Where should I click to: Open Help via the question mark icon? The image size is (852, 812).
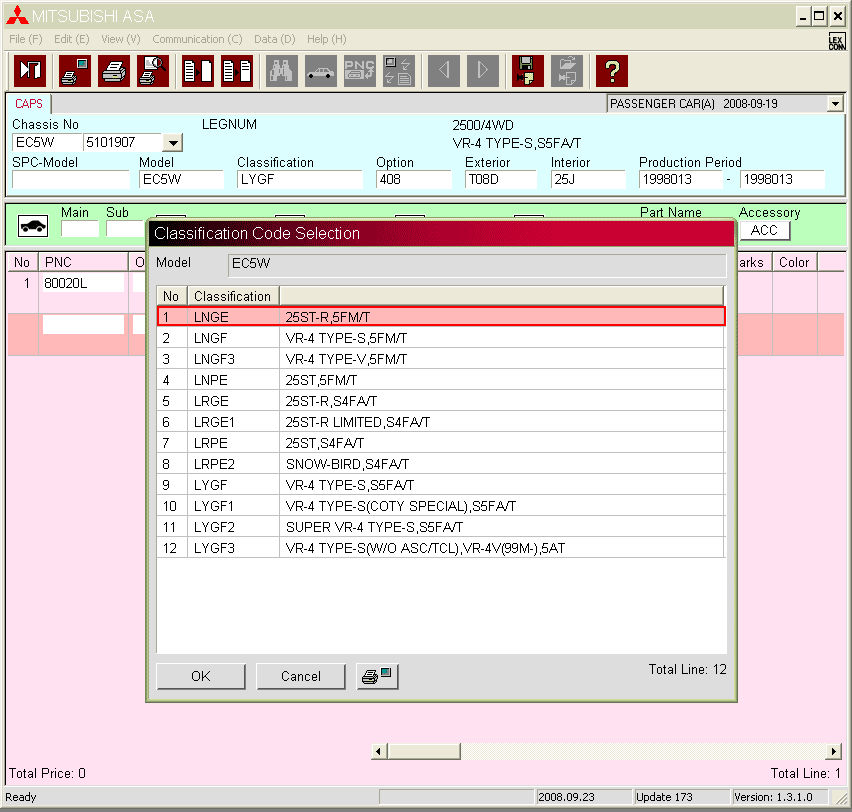(x=612, y=70)
